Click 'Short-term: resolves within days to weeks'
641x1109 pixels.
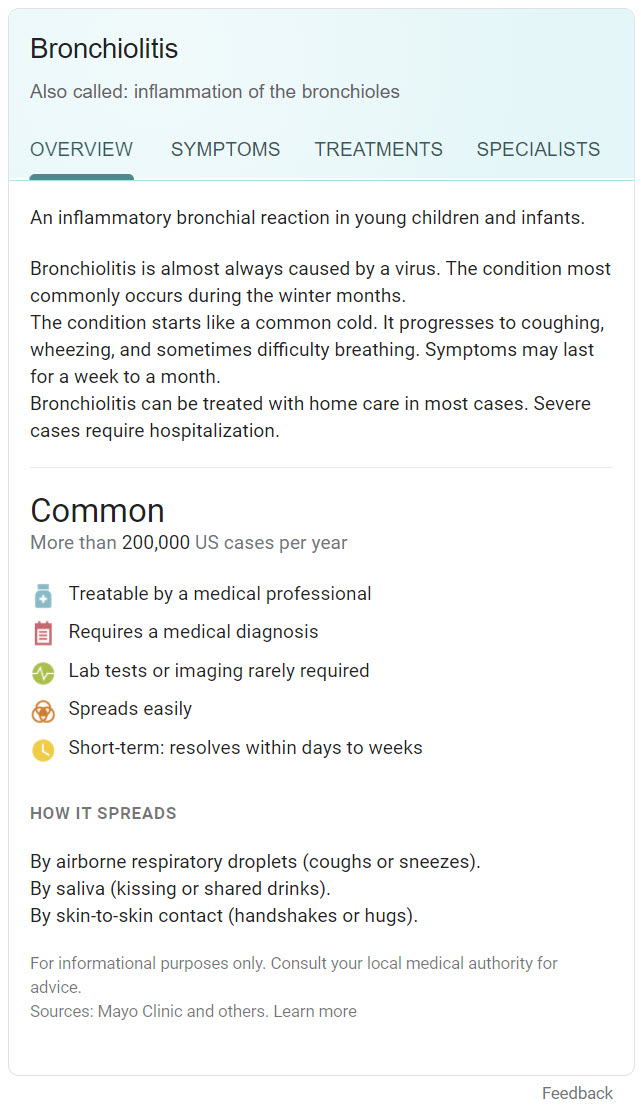[245, 747]
